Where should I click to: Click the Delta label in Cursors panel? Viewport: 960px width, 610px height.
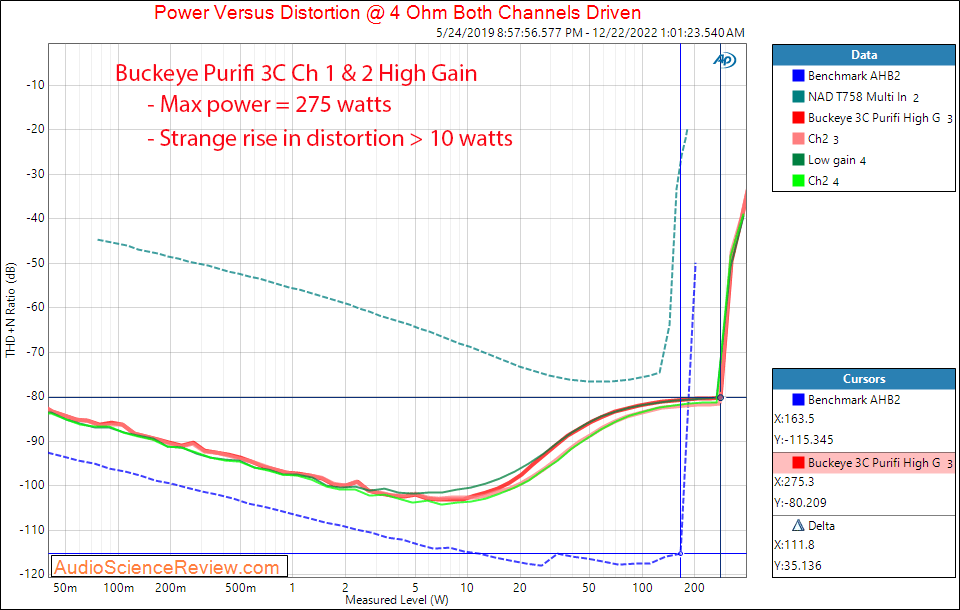[x=821, y=525]
